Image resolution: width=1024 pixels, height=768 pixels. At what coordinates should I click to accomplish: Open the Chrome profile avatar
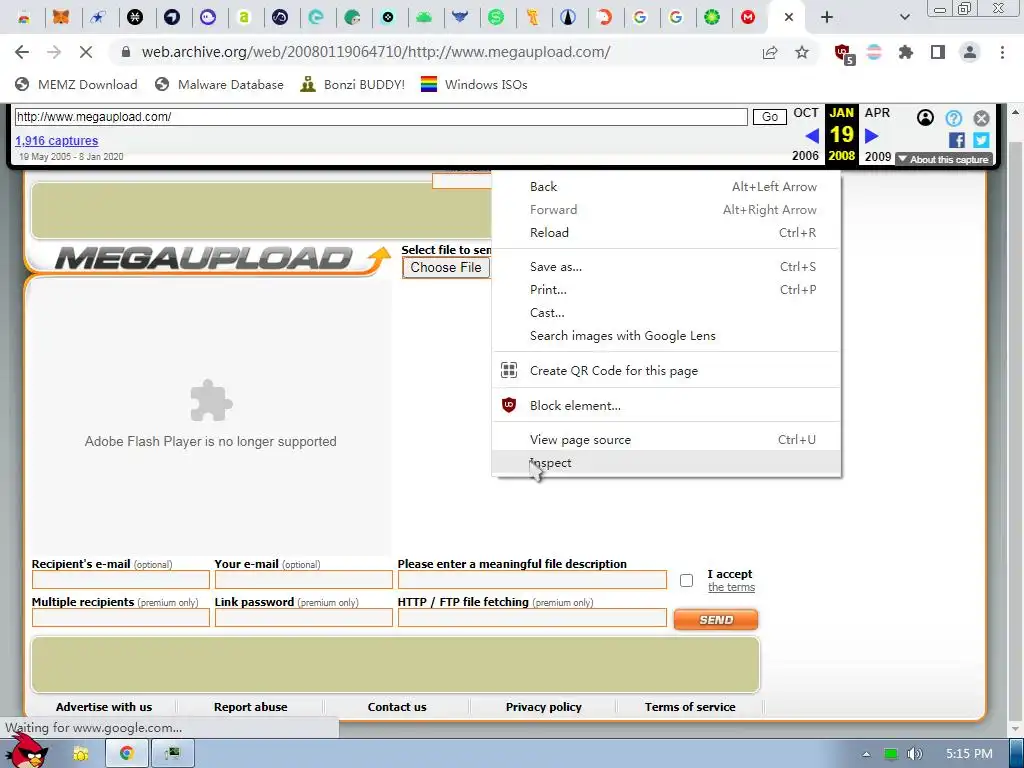pyautogui.click(x=970, y=52)
